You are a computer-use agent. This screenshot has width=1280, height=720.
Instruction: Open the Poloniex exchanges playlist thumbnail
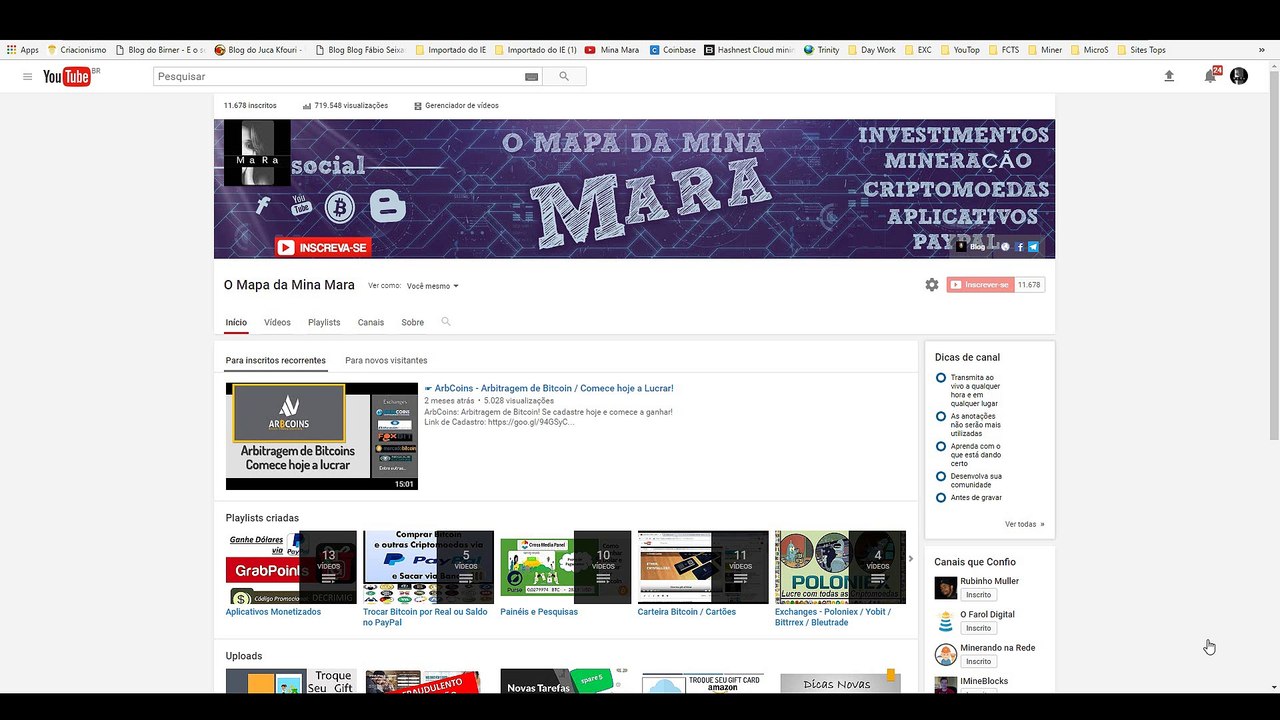[x=840, y=567]
